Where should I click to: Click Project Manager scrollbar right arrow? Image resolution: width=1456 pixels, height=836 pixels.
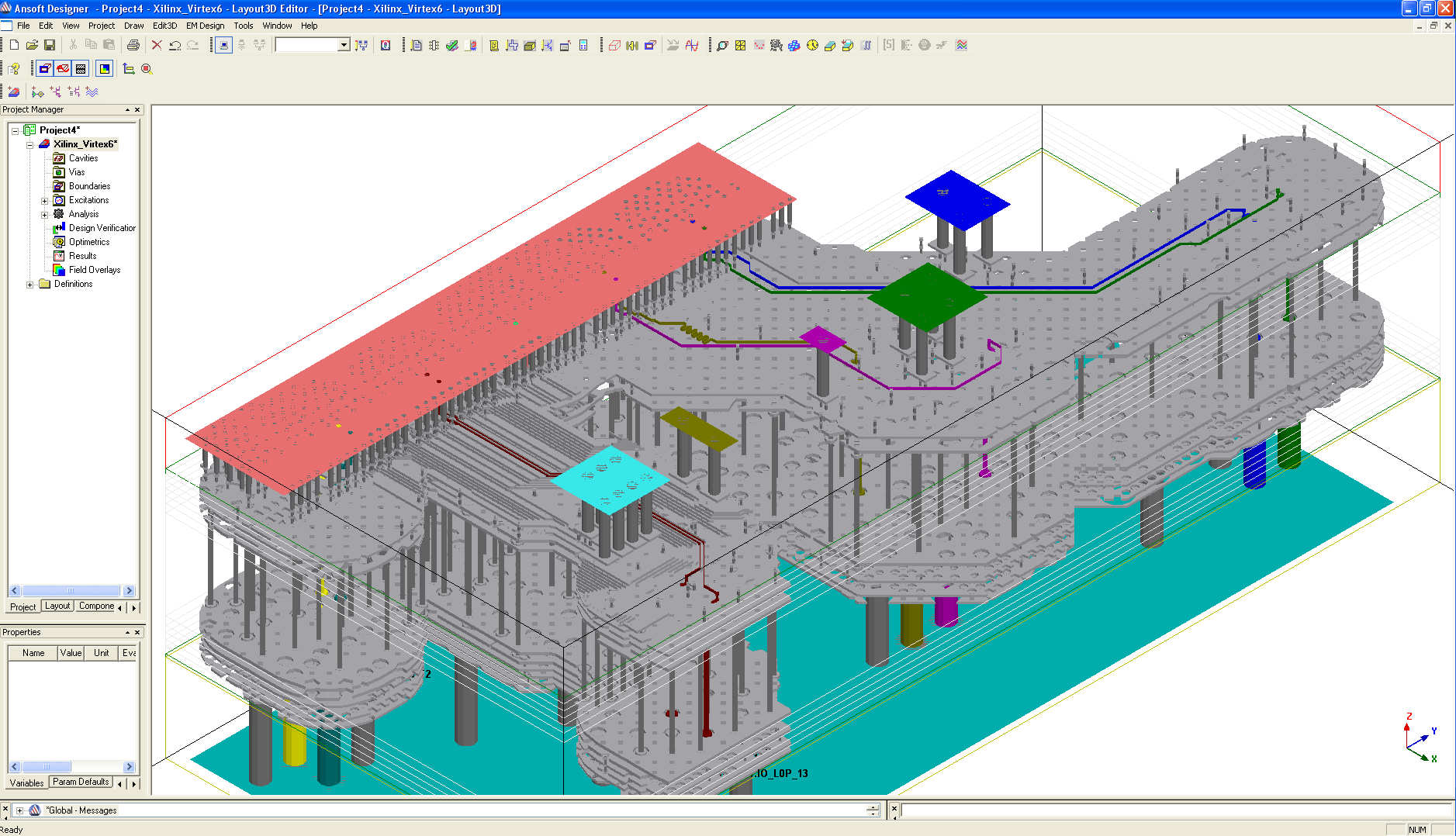click(129, 591)
